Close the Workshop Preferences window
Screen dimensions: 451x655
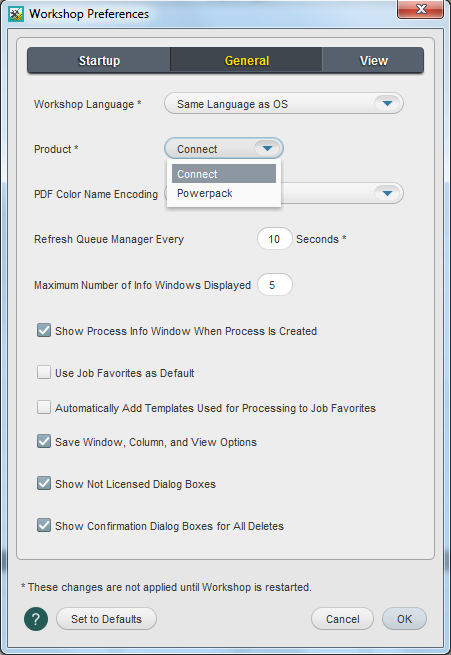[x=420, y=10]
